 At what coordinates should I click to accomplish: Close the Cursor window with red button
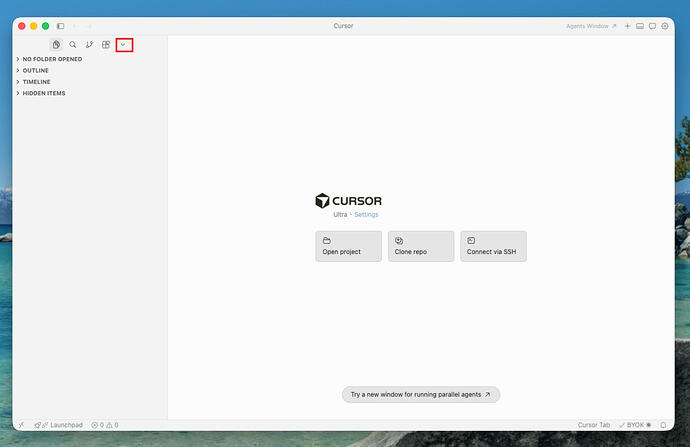[x=22, y=26]
